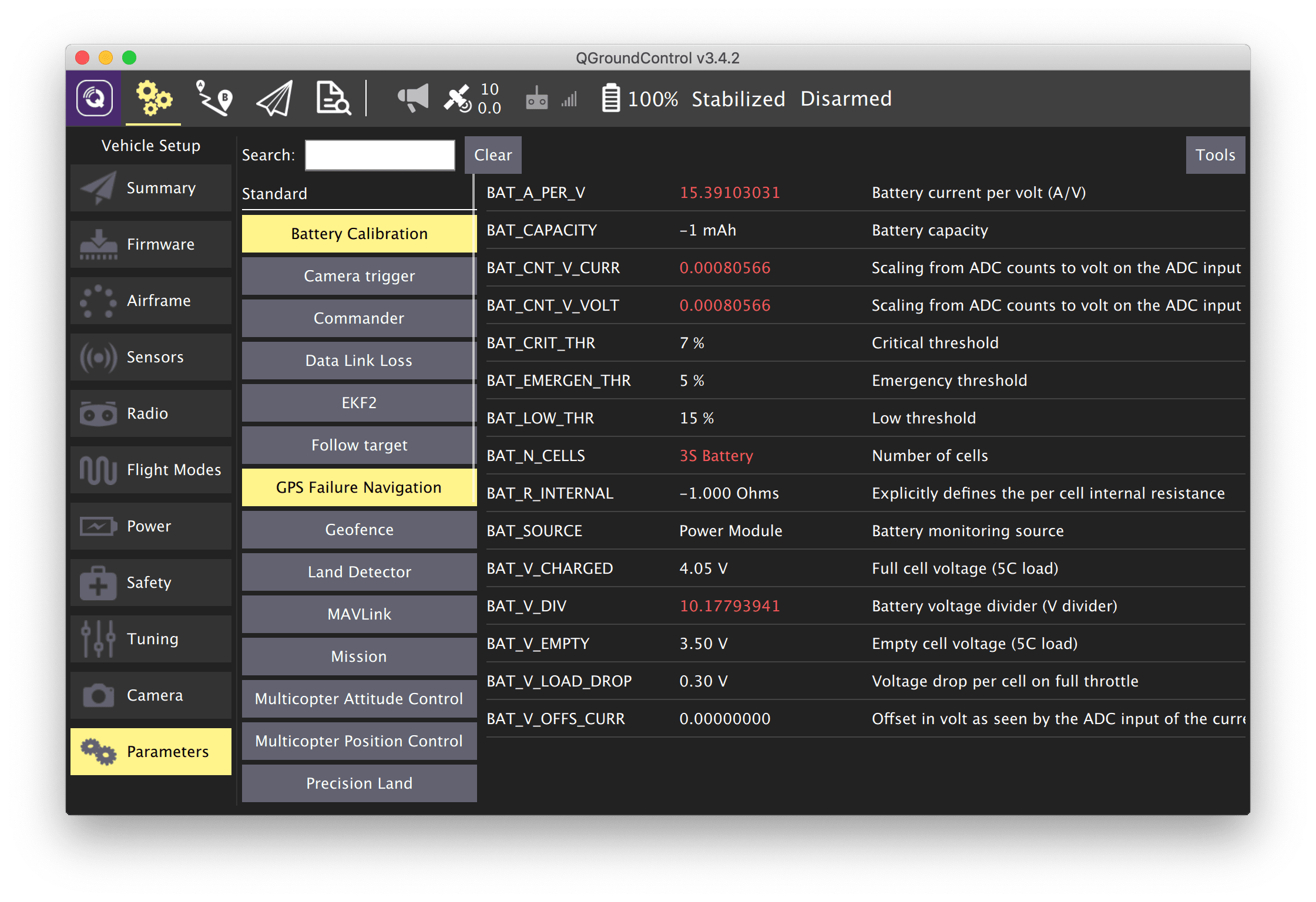Select EKF2 parameter group
Image resolution: width=1316 pixels, height=902 pixels.
(359, 403)
